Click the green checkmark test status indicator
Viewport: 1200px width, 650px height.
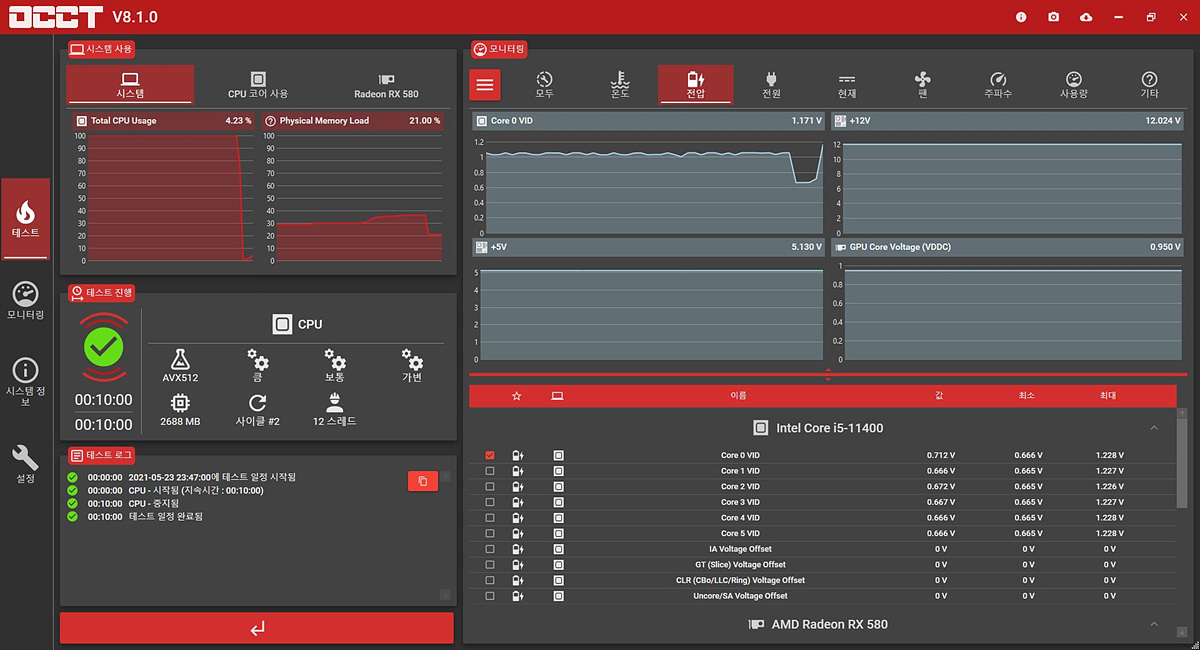coord(104,347)
